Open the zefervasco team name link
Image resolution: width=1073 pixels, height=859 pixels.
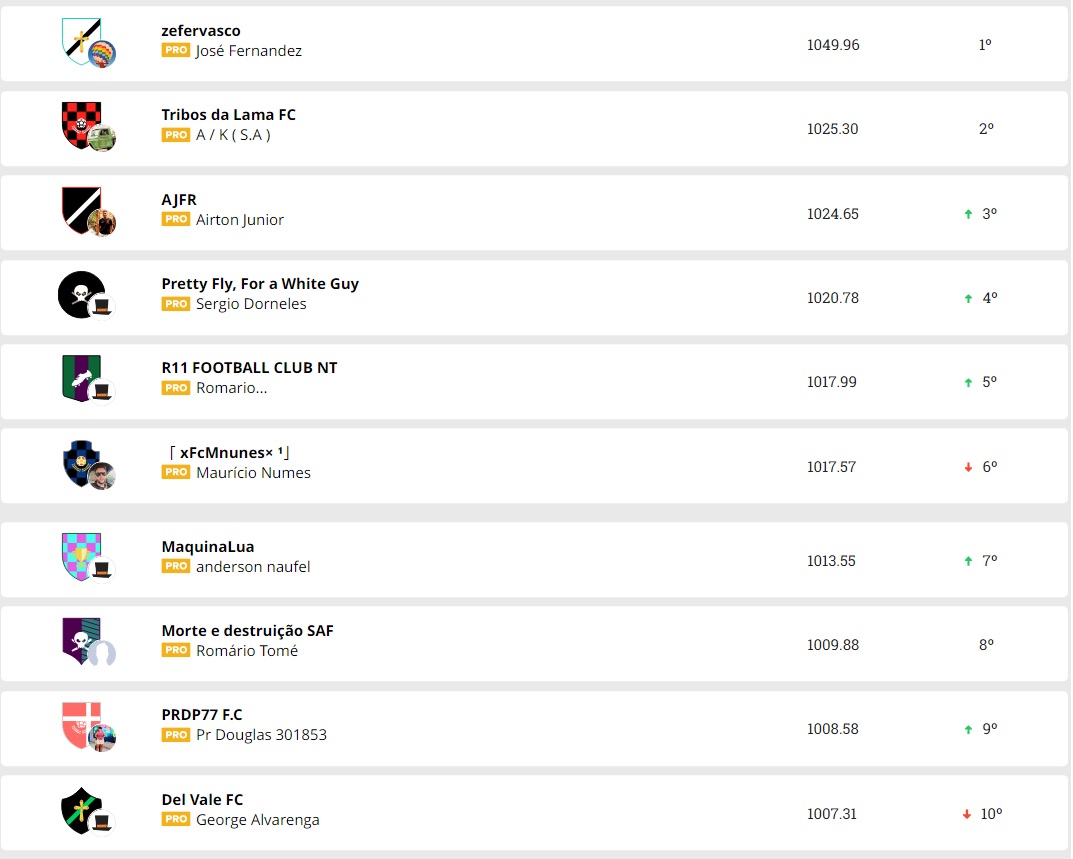click(201, 31)
